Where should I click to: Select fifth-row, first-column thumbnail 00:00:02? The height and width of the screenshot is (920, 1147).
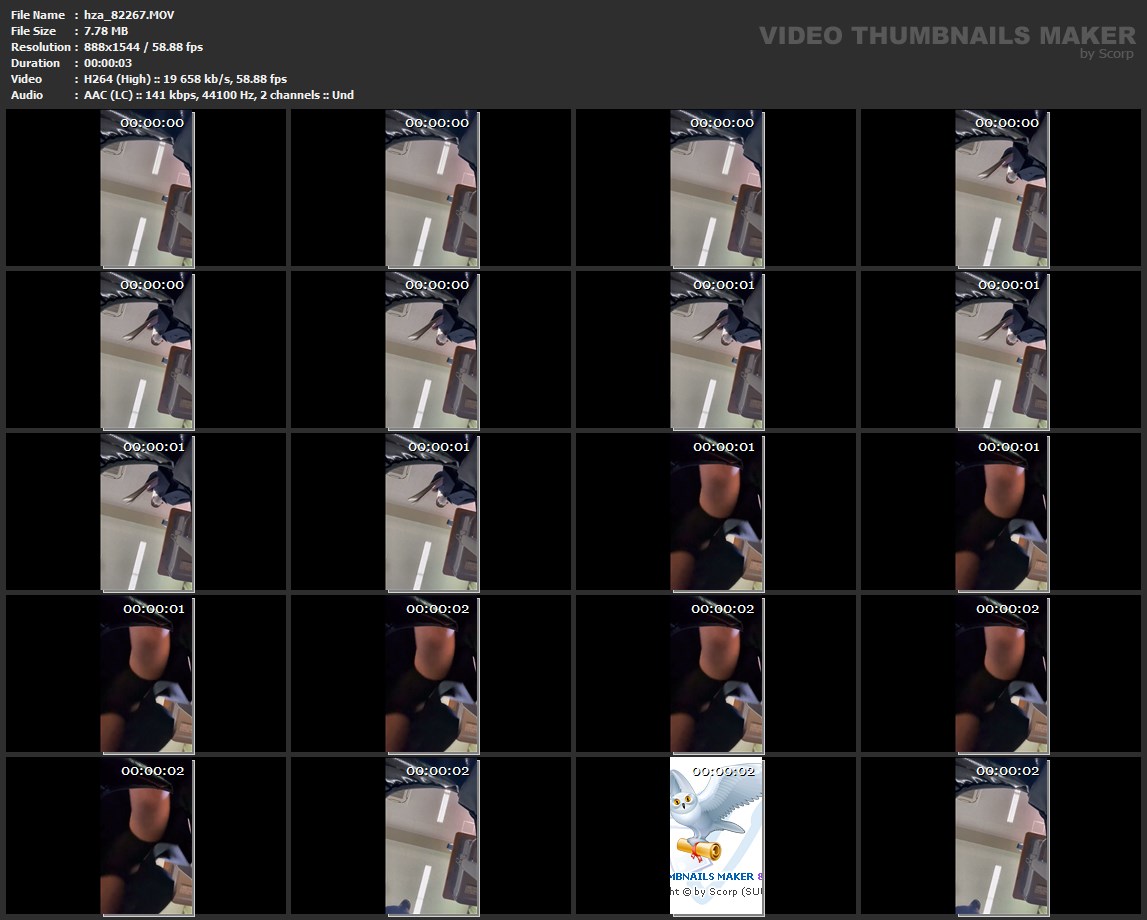(147, 836)
